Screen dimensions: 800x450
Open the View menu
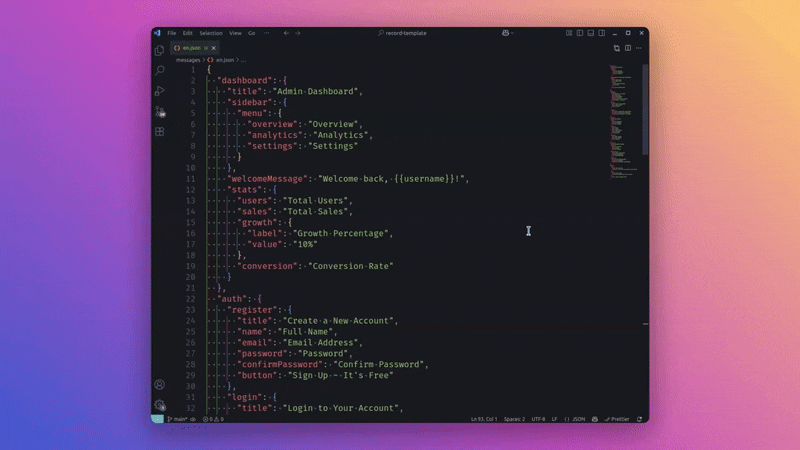click(x=235, y=33)
